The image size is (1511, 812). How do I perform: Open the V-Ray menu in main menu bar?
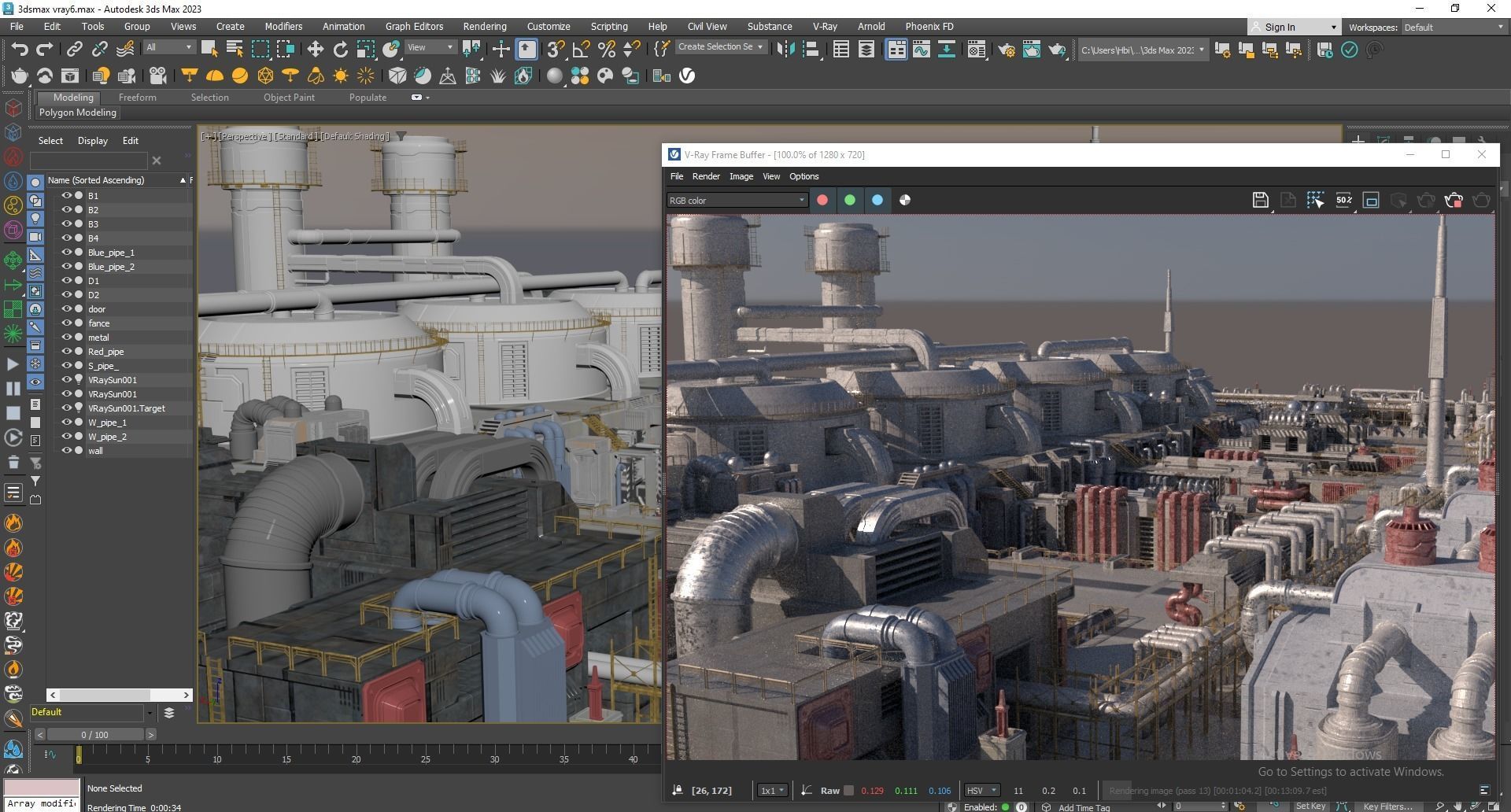click(825, 27)
